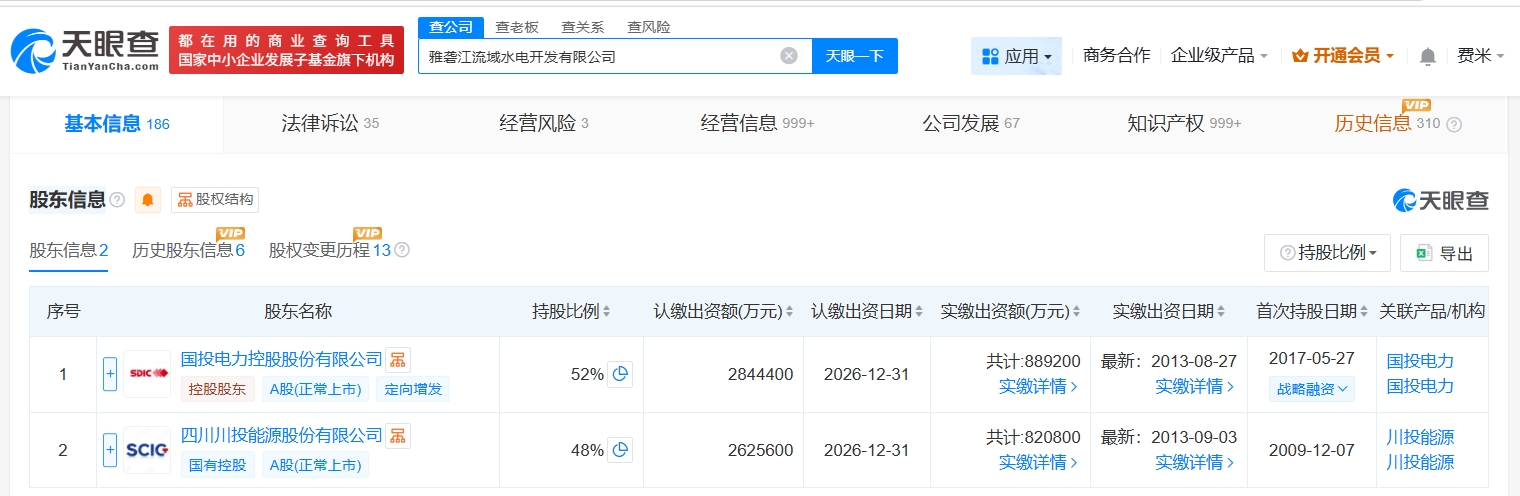This screenshot has height=496, width=1520.
Task: Select 公司发展 tab
Action: (971, 124)
